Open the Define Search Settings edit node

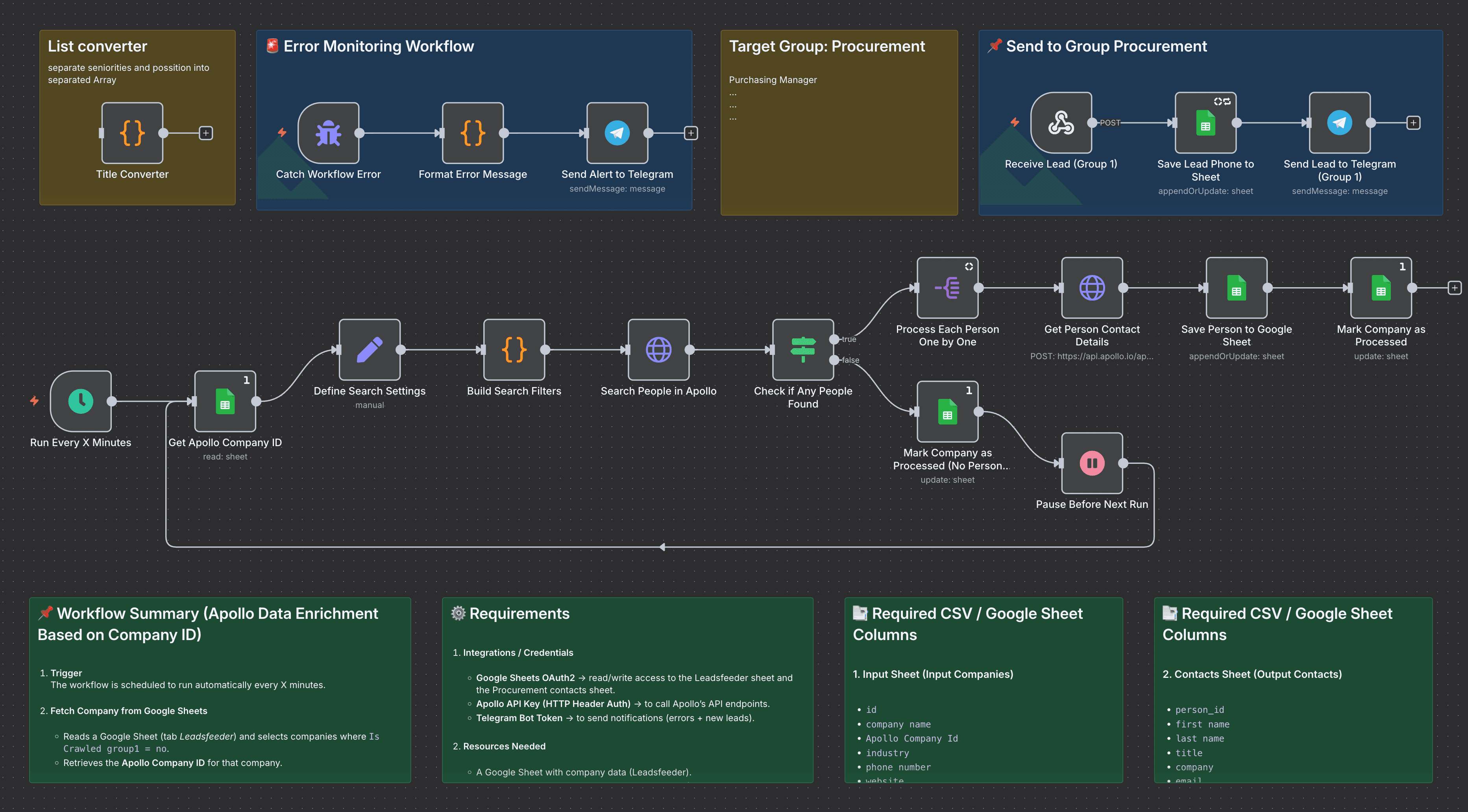click(370, 349)
